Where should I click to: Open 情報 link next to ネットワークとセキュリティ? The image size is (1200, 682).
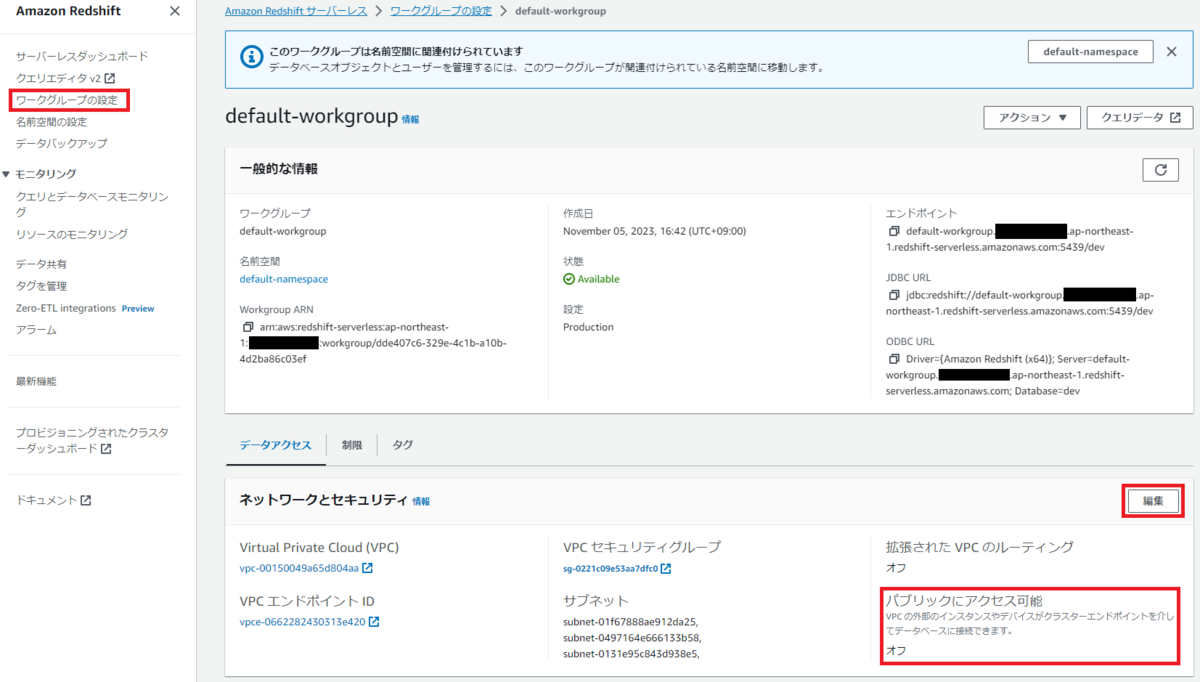(421, 501)
